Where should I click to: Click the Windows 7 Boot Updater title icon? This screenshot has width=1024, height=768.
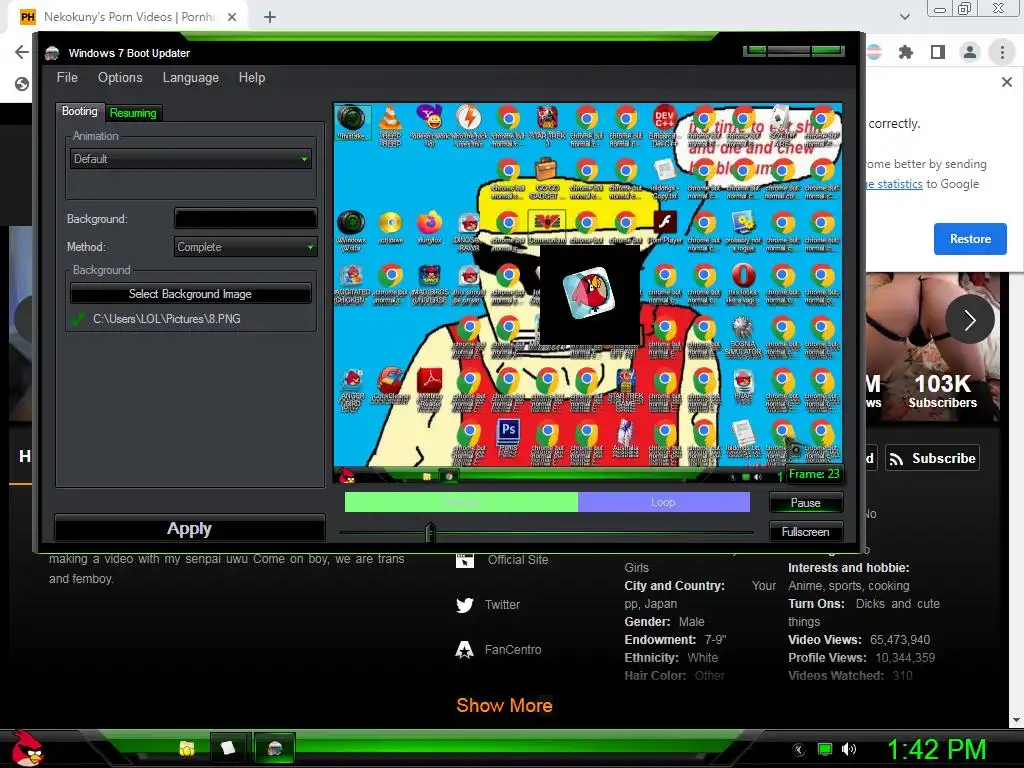pyautogui.click(x=52, y=54)
